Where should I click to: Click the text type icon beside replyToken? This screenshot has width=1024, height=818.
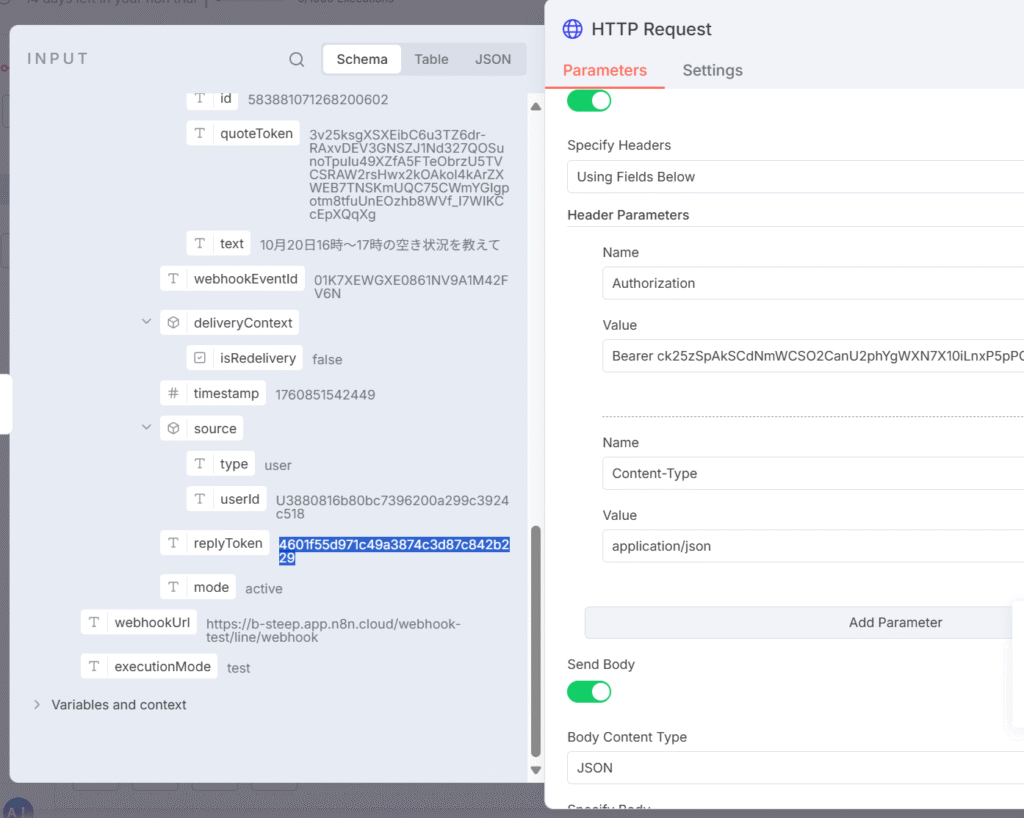[174, 543]
